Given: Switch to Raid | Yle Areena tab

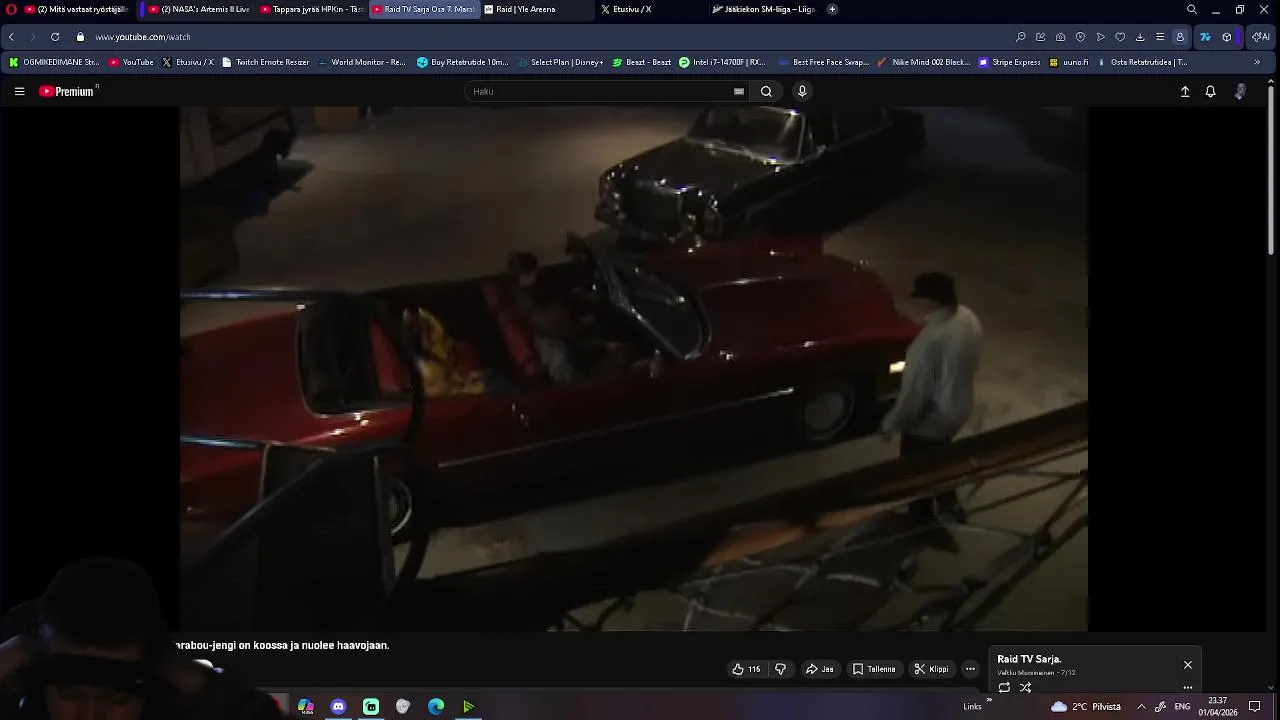Looking at the screenshot, I should click(535, 9).
